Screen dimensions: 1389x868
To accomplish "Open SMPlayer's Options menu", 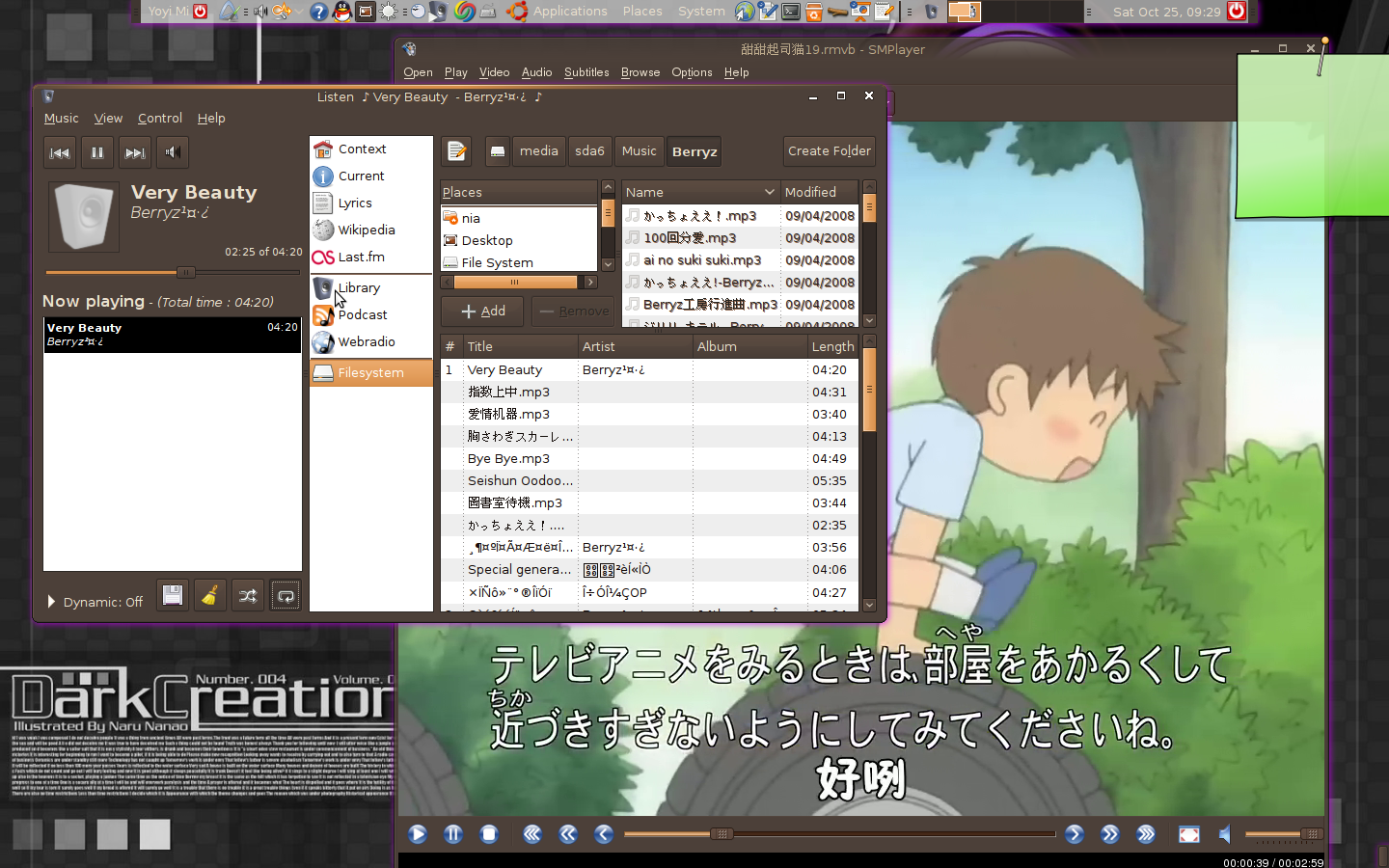I will click(x=692, y=72).
